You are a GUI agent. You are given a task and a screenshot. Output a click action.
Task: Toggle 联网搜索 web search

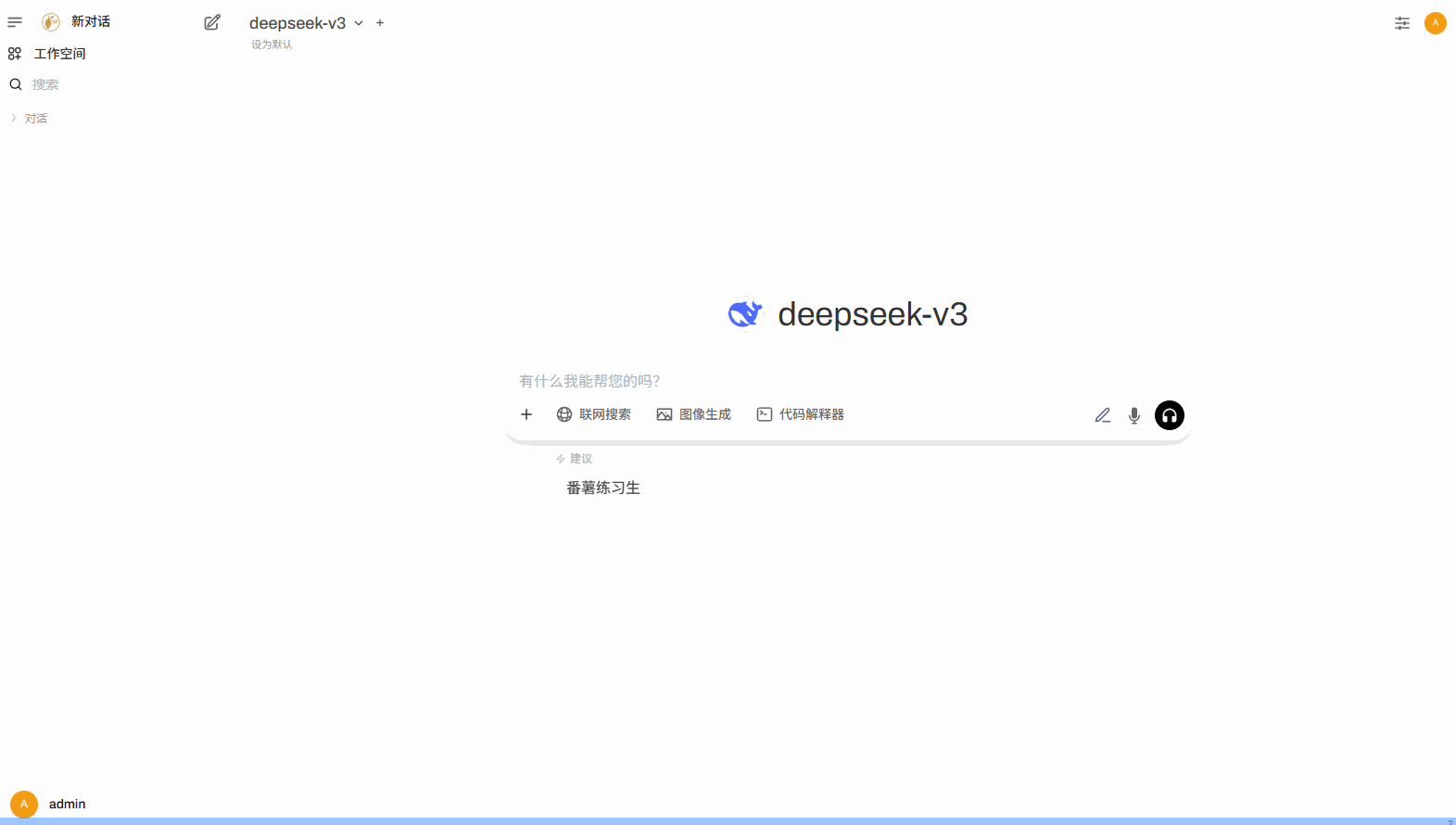(x=594, y=414)
